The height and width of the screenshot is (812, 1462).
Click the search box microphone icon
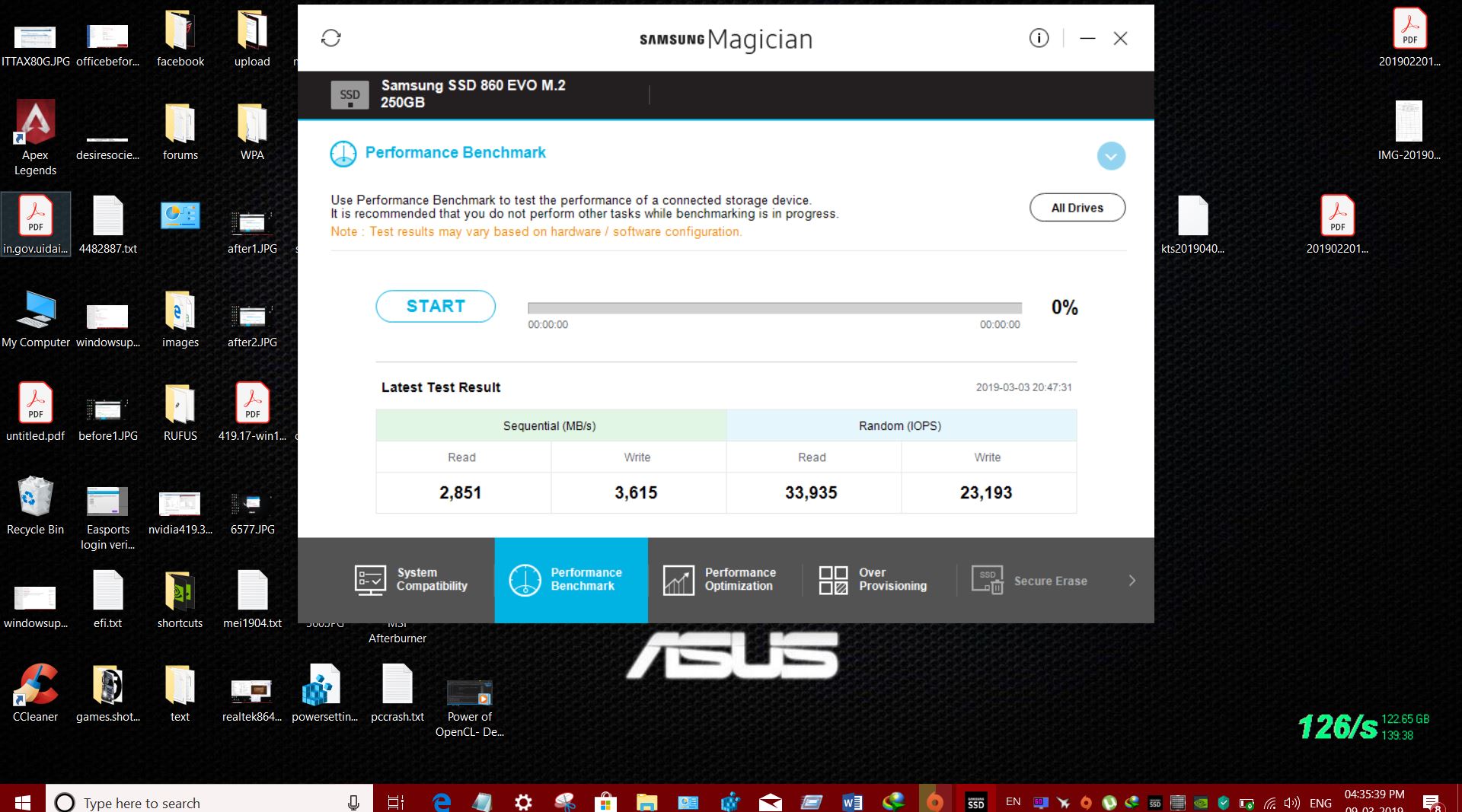tap(353, 802)
